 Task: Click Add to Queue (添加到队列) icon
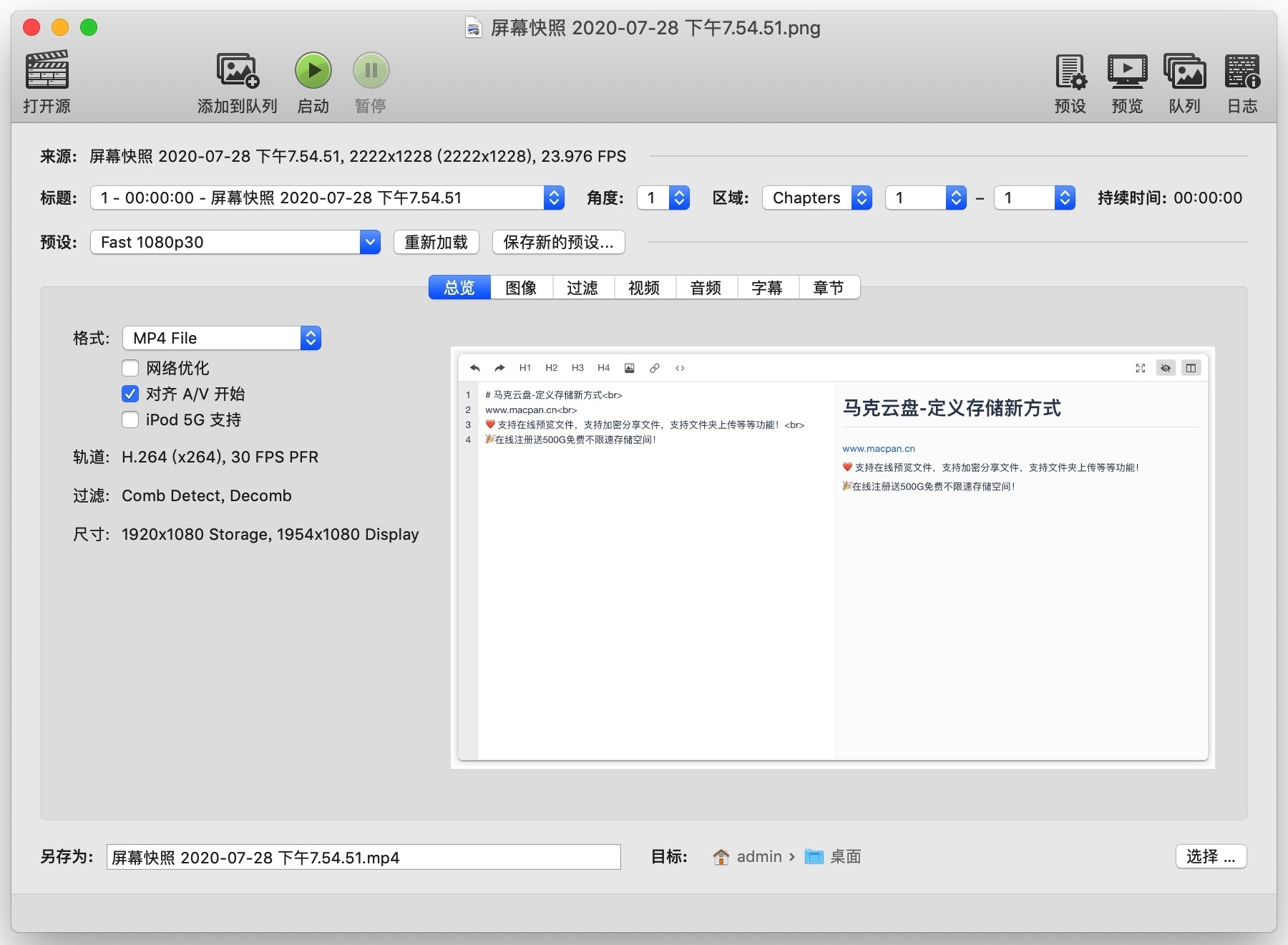pyautogui.click(x=238, y=70)
